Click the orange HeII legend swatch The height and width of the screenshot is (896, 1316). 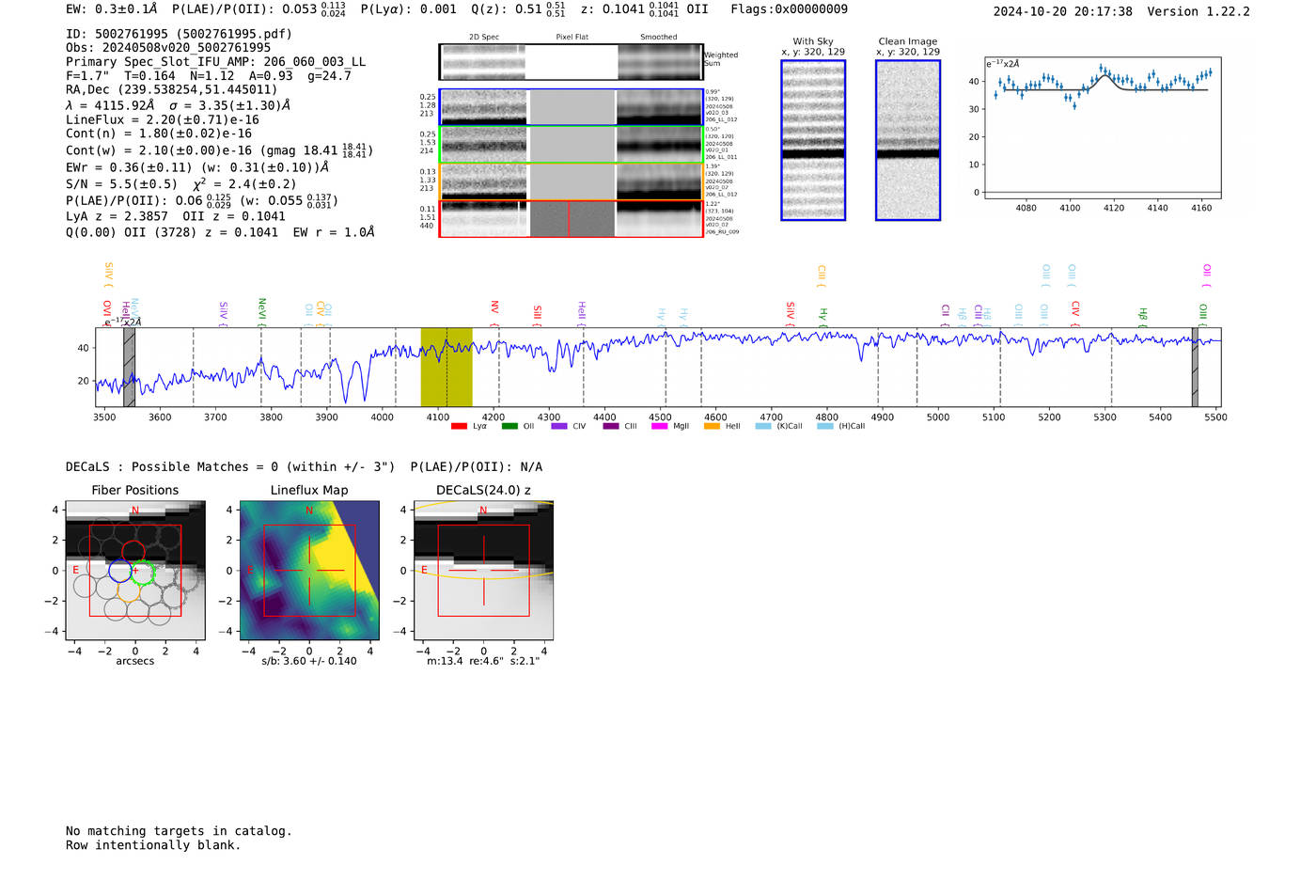712,426
